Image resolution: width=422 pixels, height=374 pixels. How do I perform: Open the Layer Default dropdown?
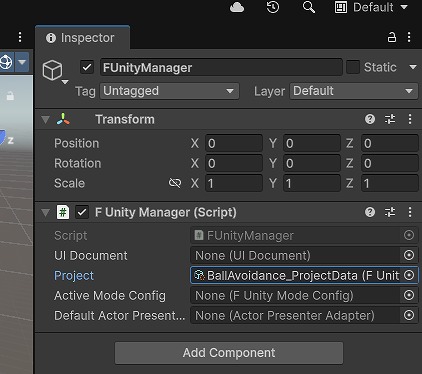pyautogui.click(x=354, y=91)
